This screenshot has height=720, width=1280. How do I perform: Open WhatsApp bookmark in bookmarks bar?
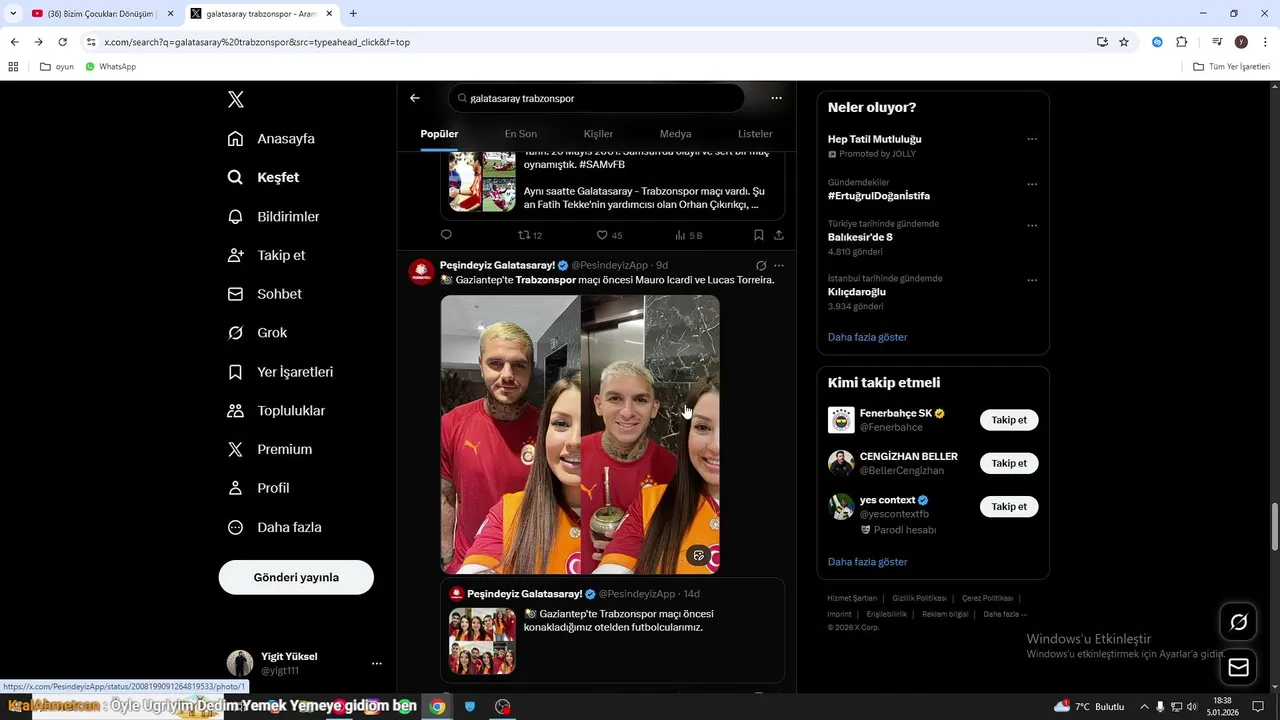pos(110,67)
